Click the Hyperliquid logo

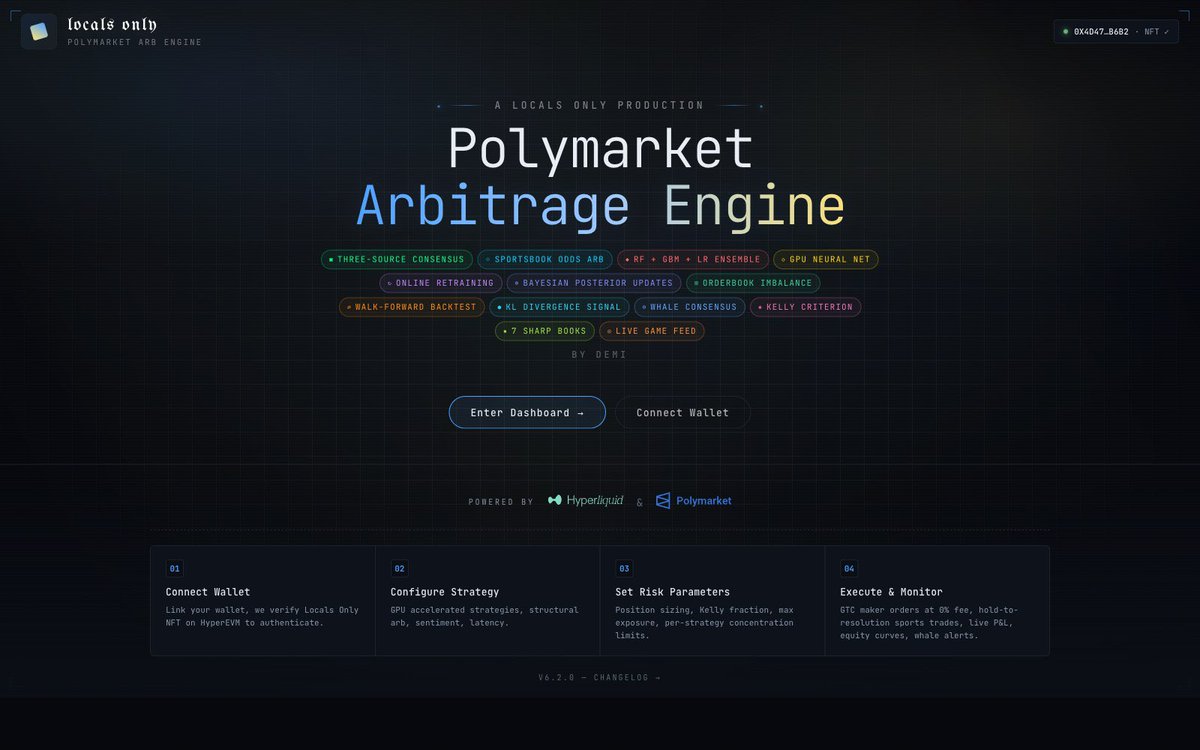[x=585, y=500]
